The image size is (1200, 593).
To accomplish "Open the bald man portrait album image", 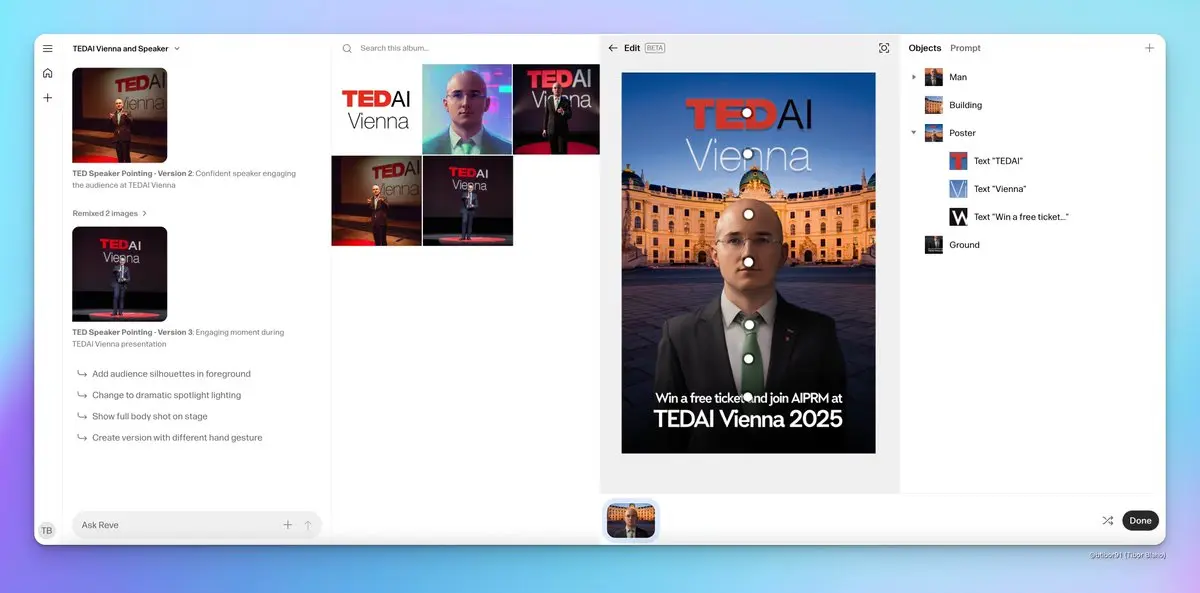I will [467, 109].
